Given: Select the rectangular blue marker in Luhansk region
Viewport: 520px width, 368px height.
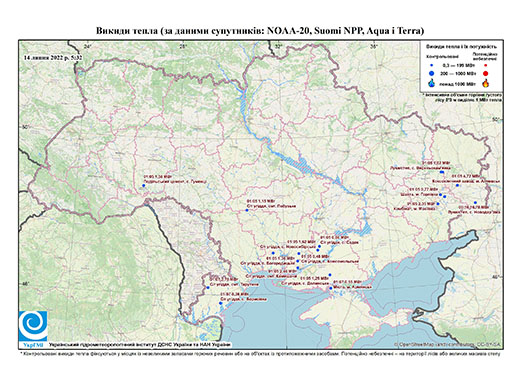Looking at the screenshot, I should 442,172.
